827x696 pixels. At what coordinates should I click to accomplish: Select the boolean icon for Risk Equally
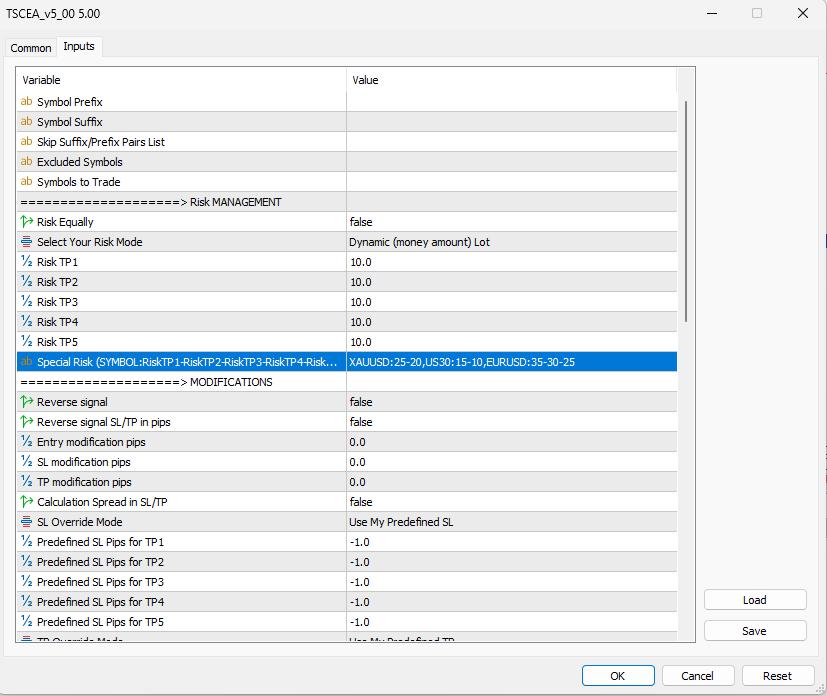(x=27, y=222)
